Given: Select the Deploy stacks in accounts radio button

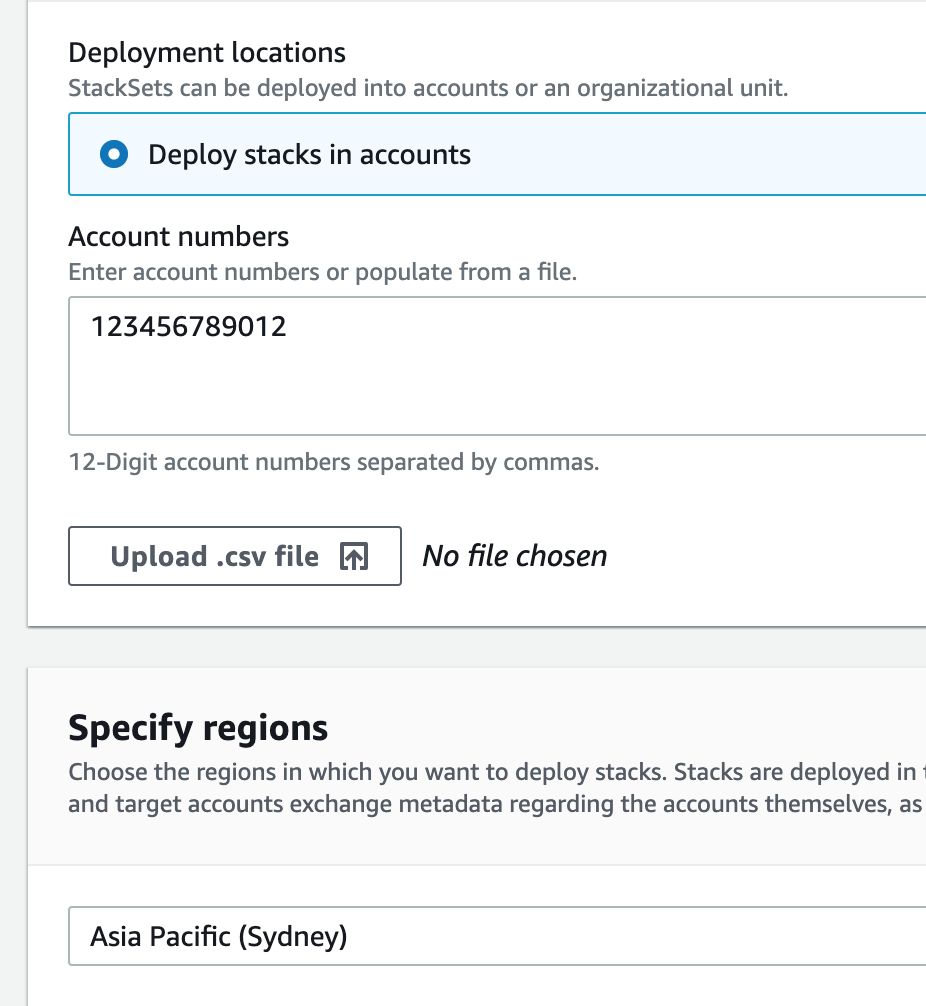Looking at the screenshot, I should click(x=114, y=155).
